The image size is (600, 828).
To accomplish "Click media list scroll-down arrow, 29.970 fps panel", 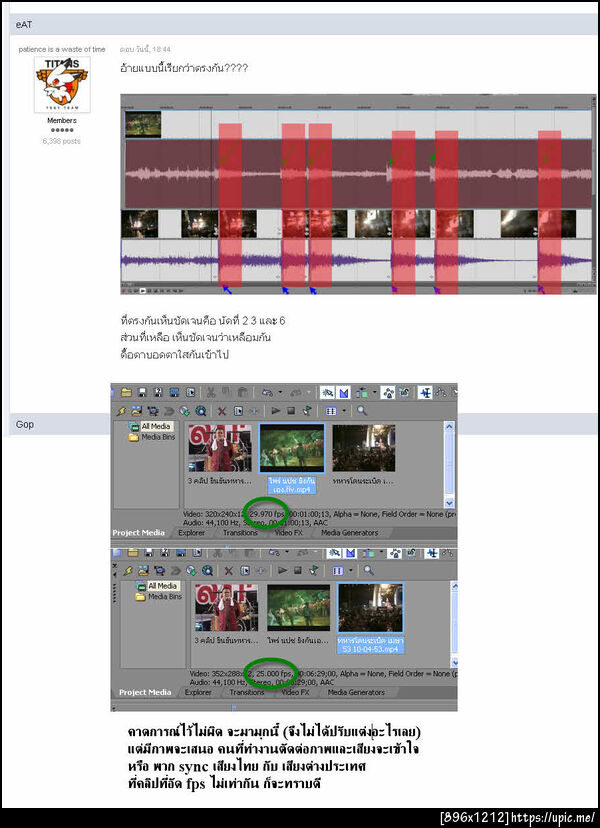I will [449, 503].
